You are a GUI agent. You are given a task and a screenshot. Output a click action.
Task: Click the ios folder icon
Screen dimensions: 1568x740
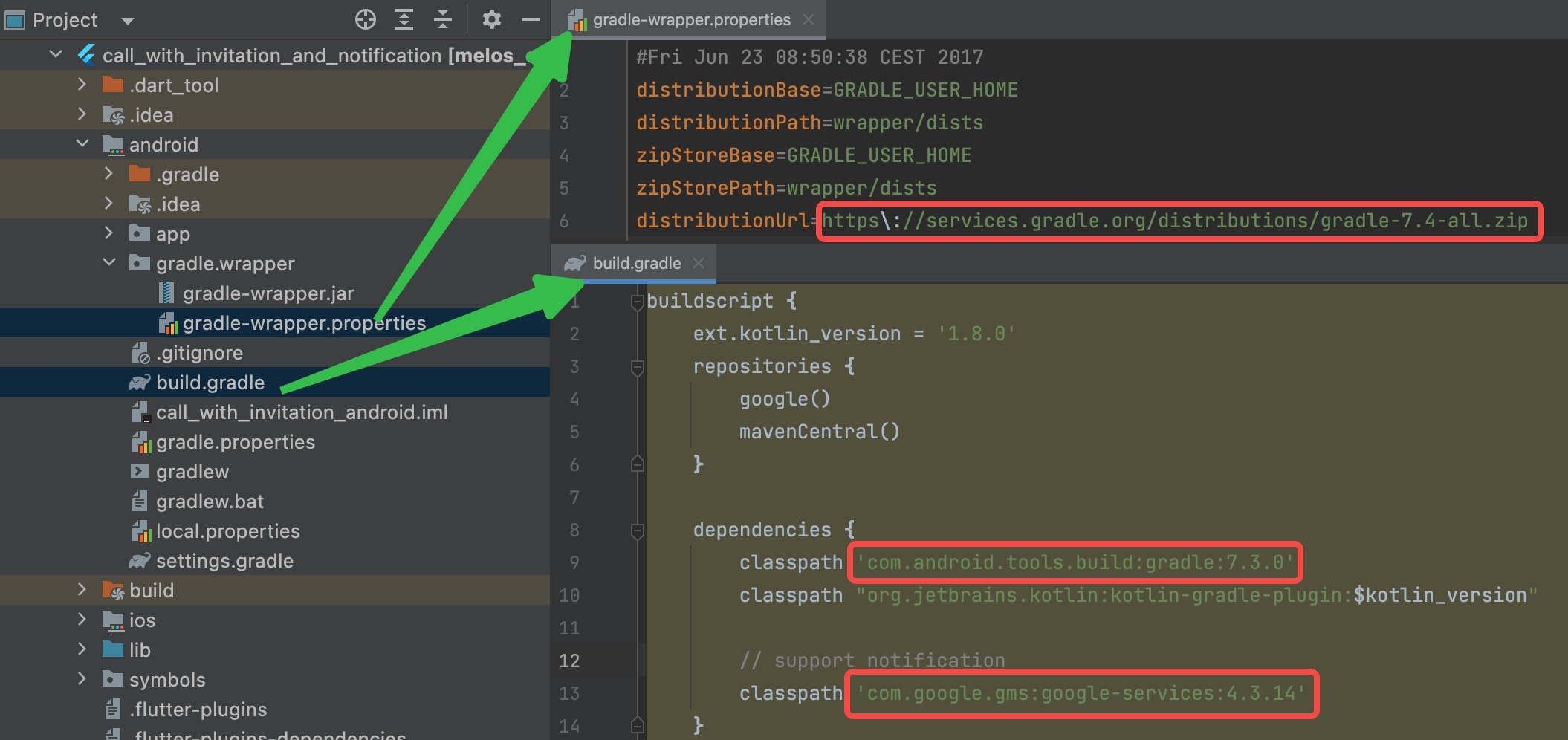pyautogui.click(x=113, y=620)
